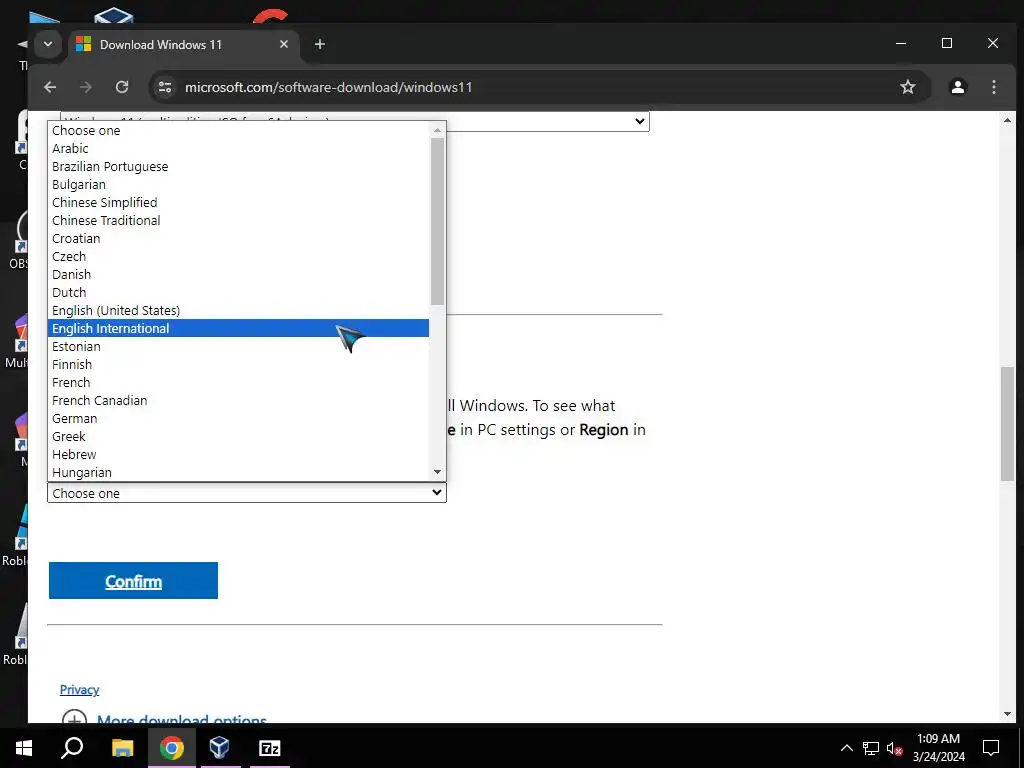Bookmark this page with the star icon

tap(908, 87)
